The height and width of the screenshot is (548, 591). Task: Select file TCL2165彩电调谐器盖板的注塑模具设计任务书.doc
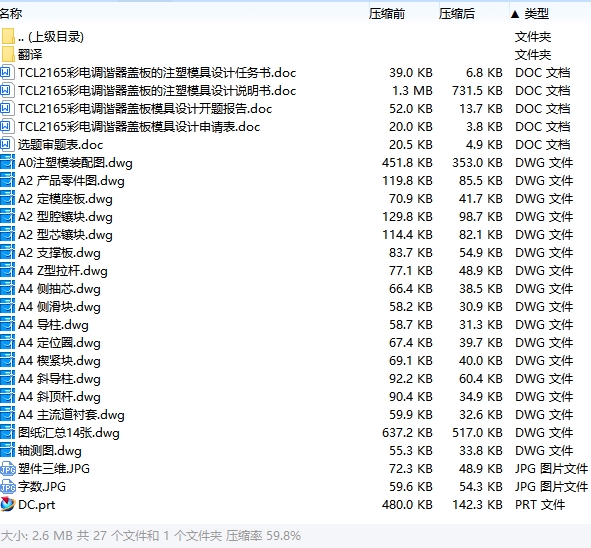click(157, 72)
